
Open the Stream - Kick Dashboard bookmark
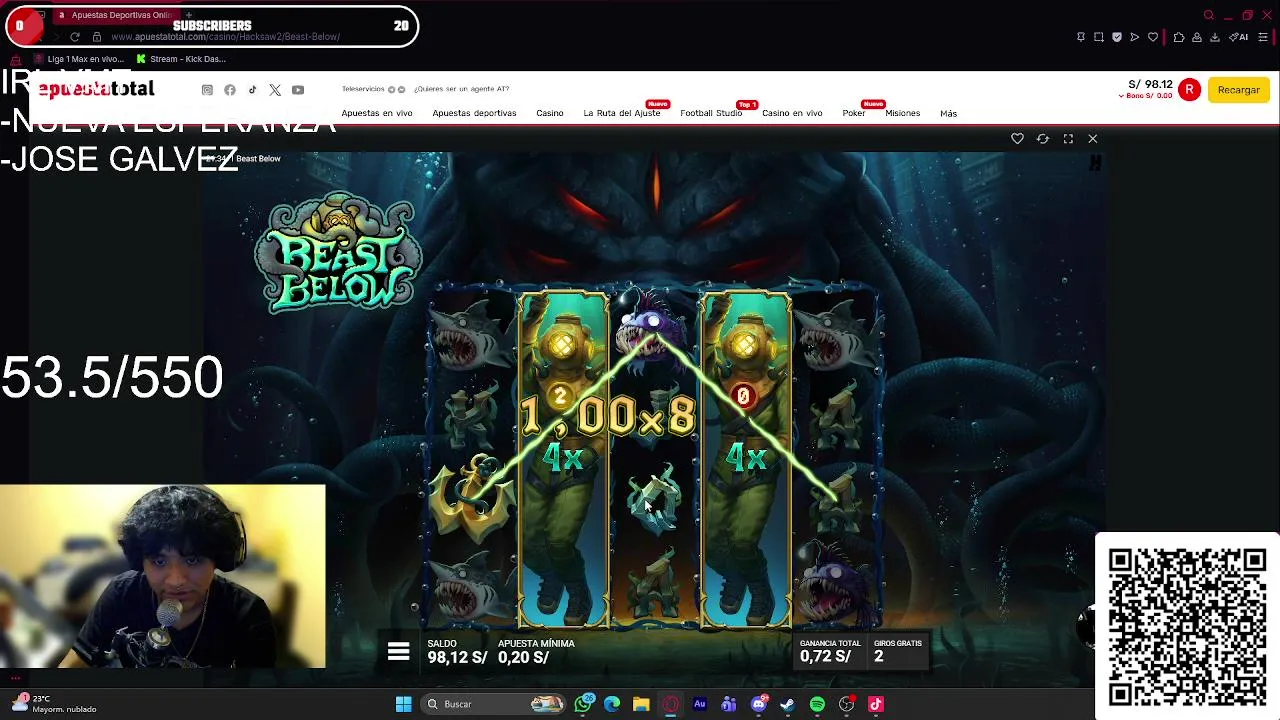tap(181, 59)
